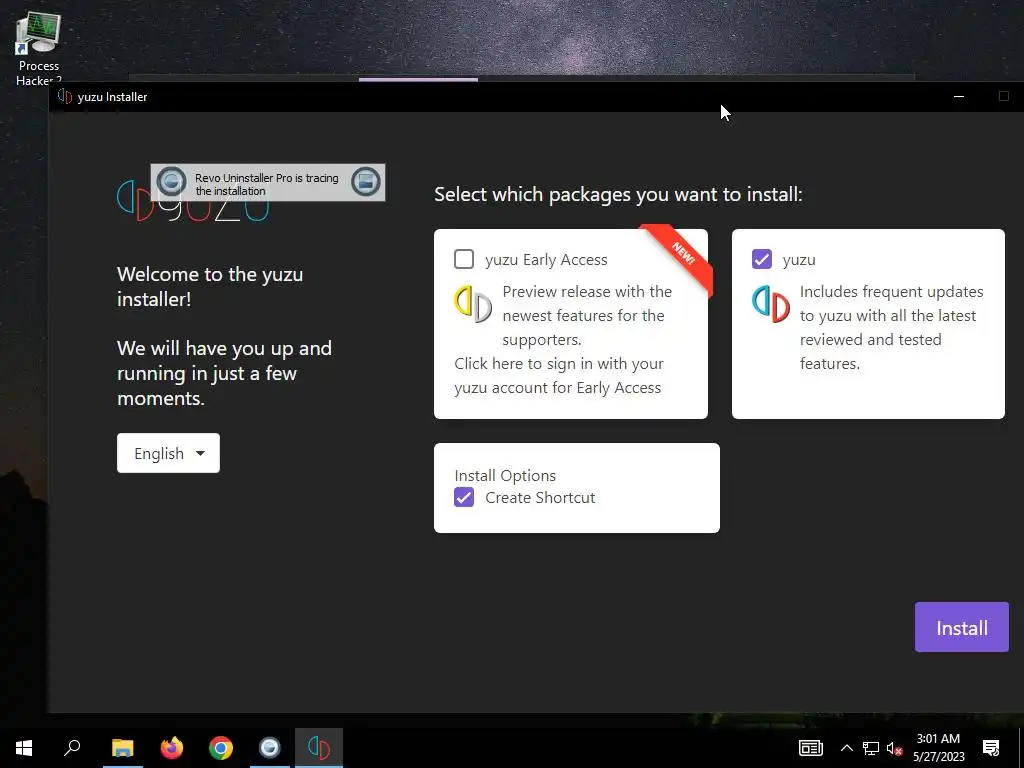Click 'Revo Uninstaller Pro is tracing the installation' text
Screen dimensions: 1024x768
pyautogui.click(x=266, y=184)
